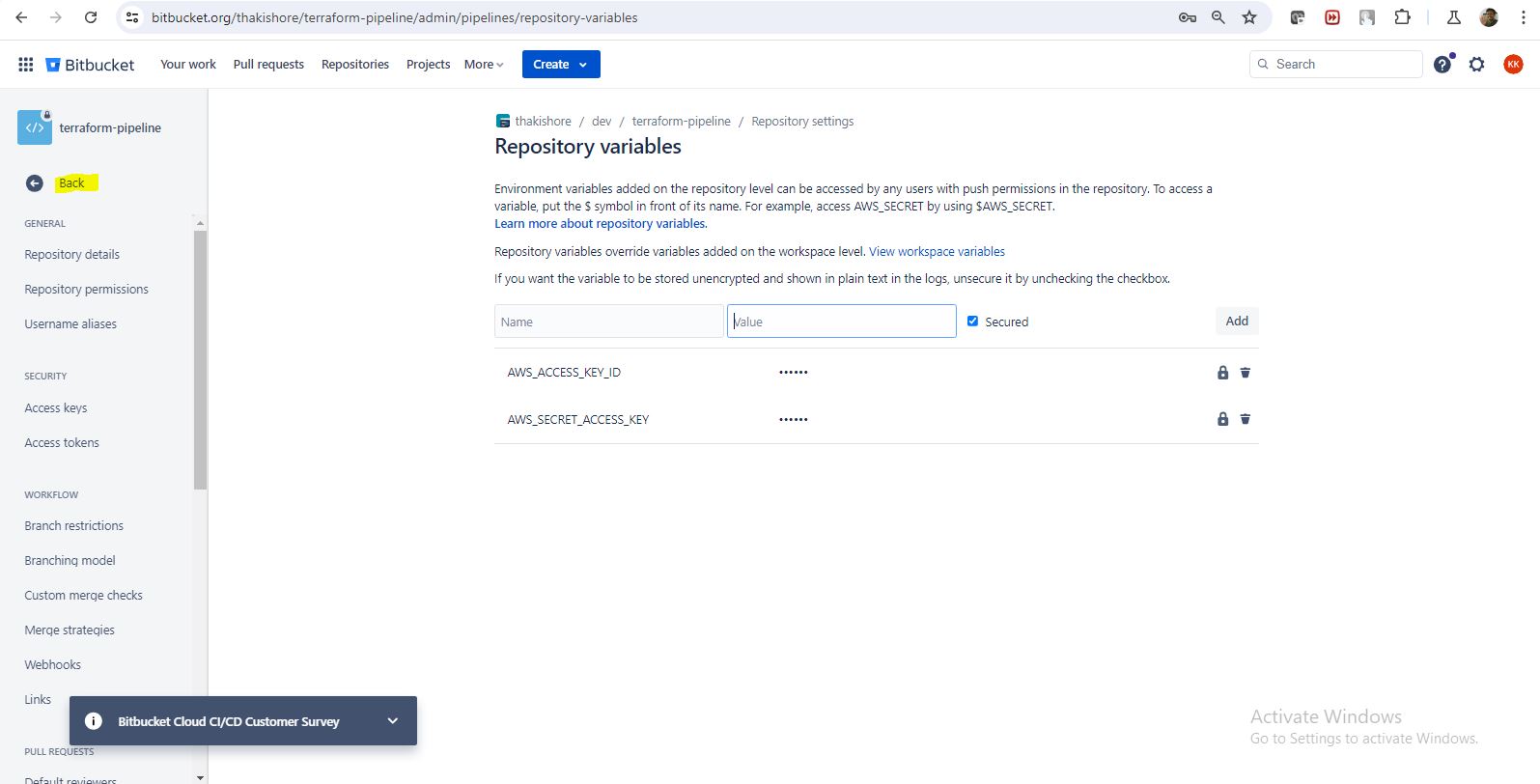Click the KK user avatar
Viewport: 1540px width, 784px height.
coord(1512,65)
